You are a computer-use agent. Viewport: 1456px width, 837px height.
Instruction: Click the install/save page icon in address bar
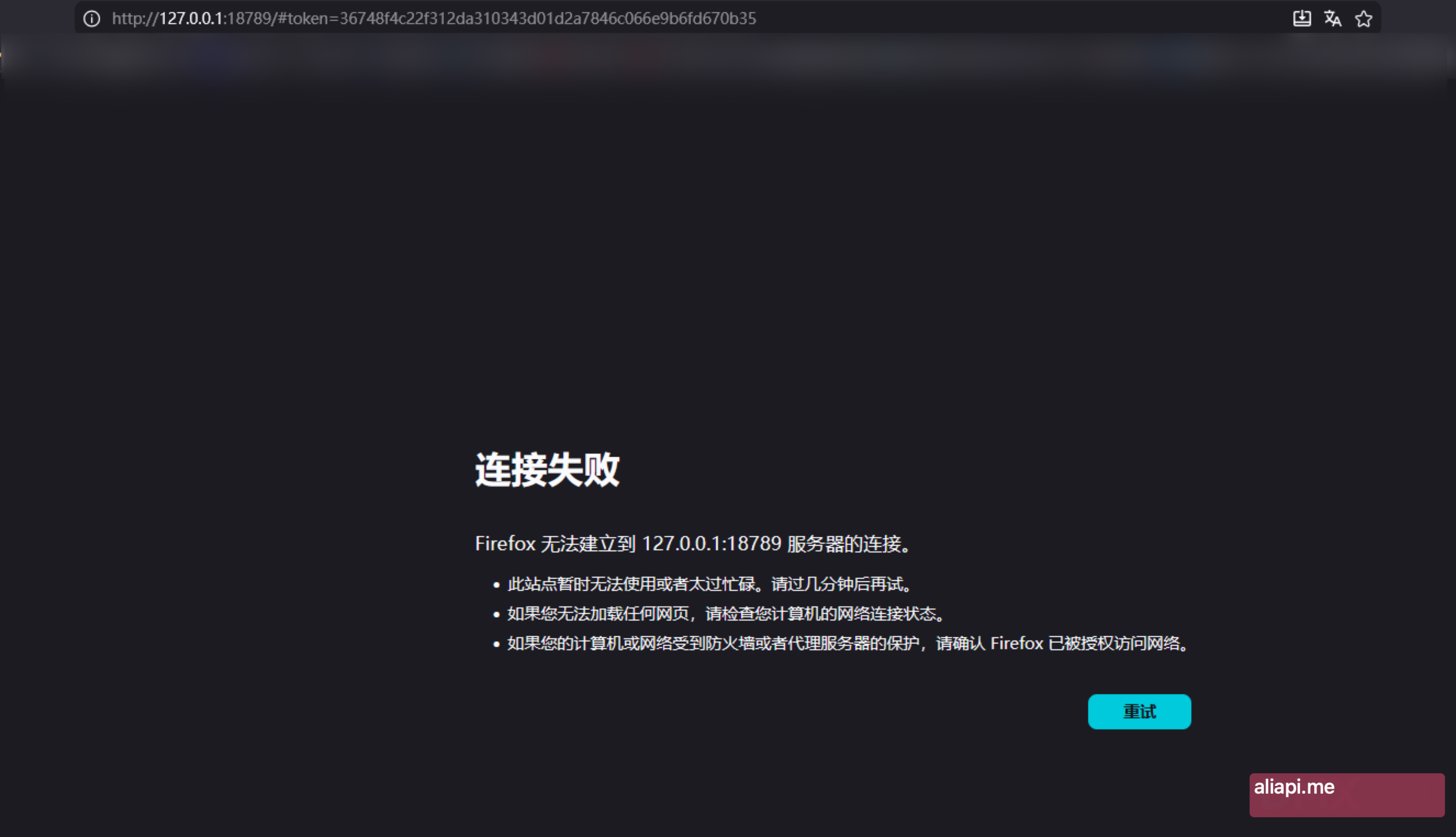1301,18
